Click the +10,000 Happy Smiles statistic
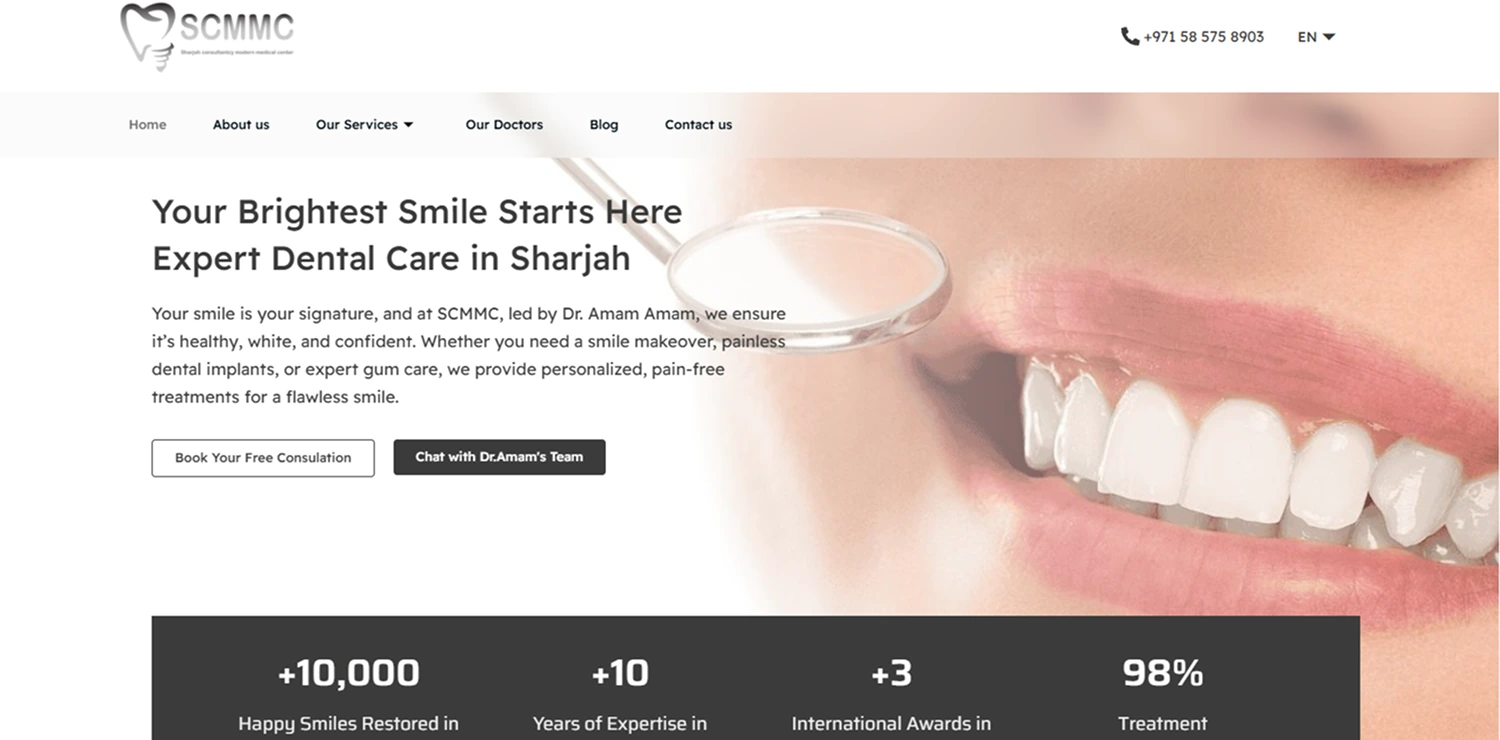Screen dimensions: 1500x740 348,696
